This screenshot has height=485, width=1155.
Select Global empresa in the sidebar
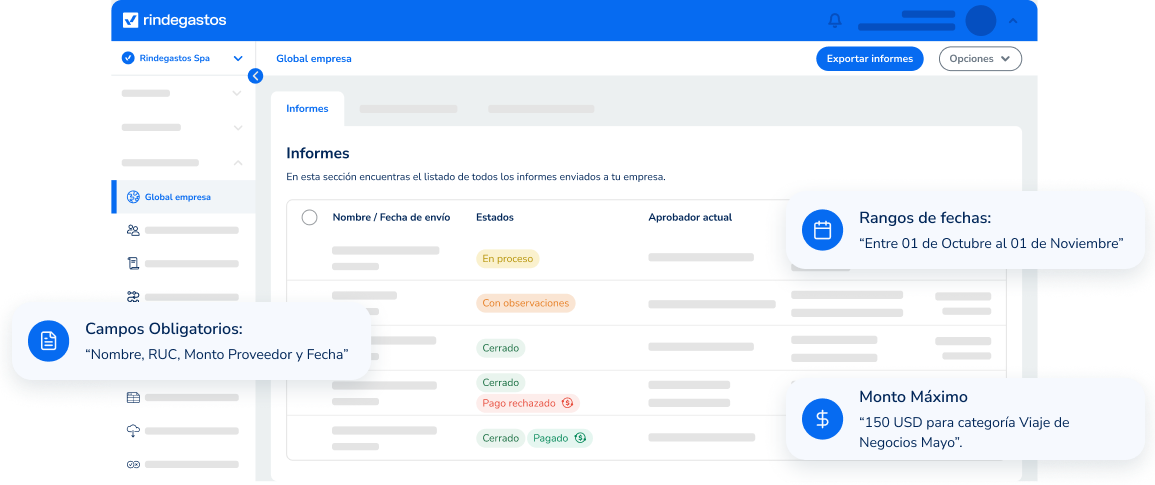pyautogui.click(x=177, y=197)
